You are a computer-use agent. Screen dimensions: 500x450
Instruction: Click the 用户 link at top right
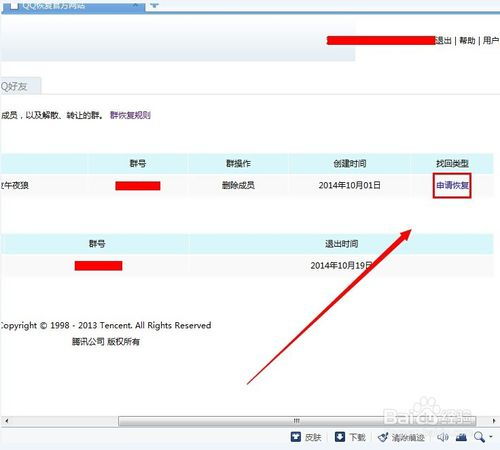pos(491,41)
